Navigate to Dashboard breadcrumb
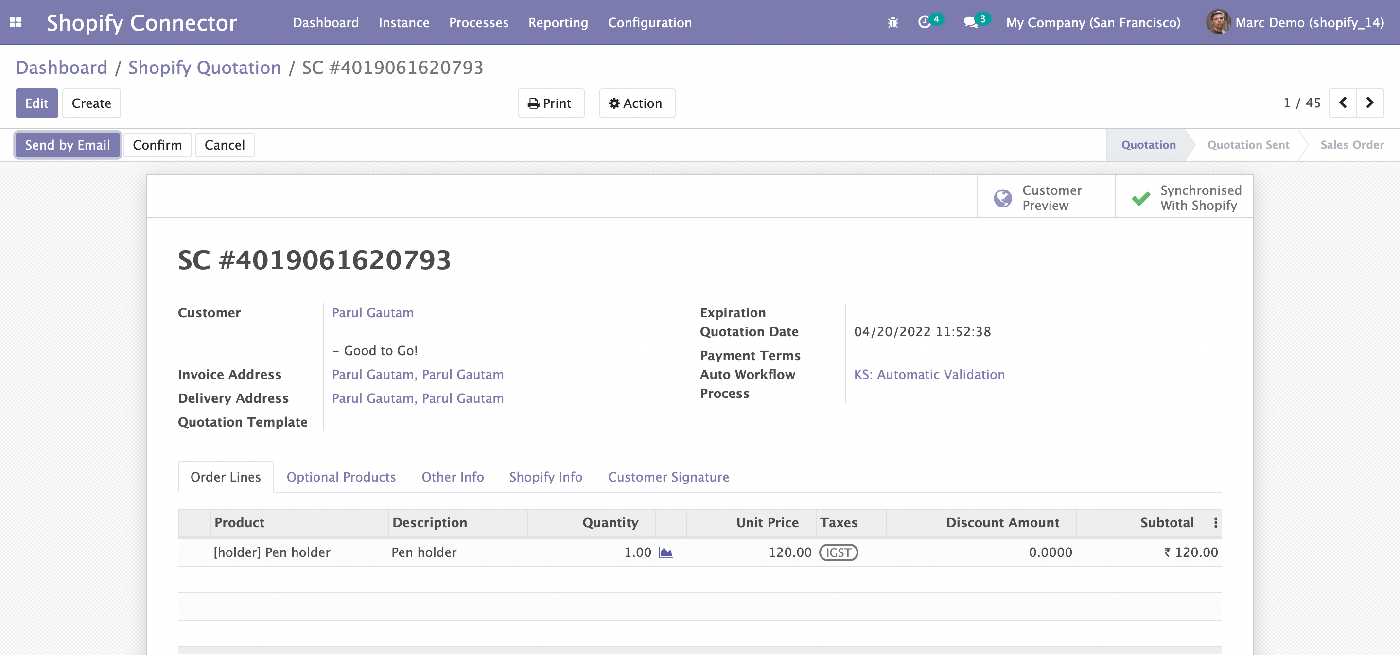Screen dimensions: 1400x655 pyautogui.click(x=61, y=68)
